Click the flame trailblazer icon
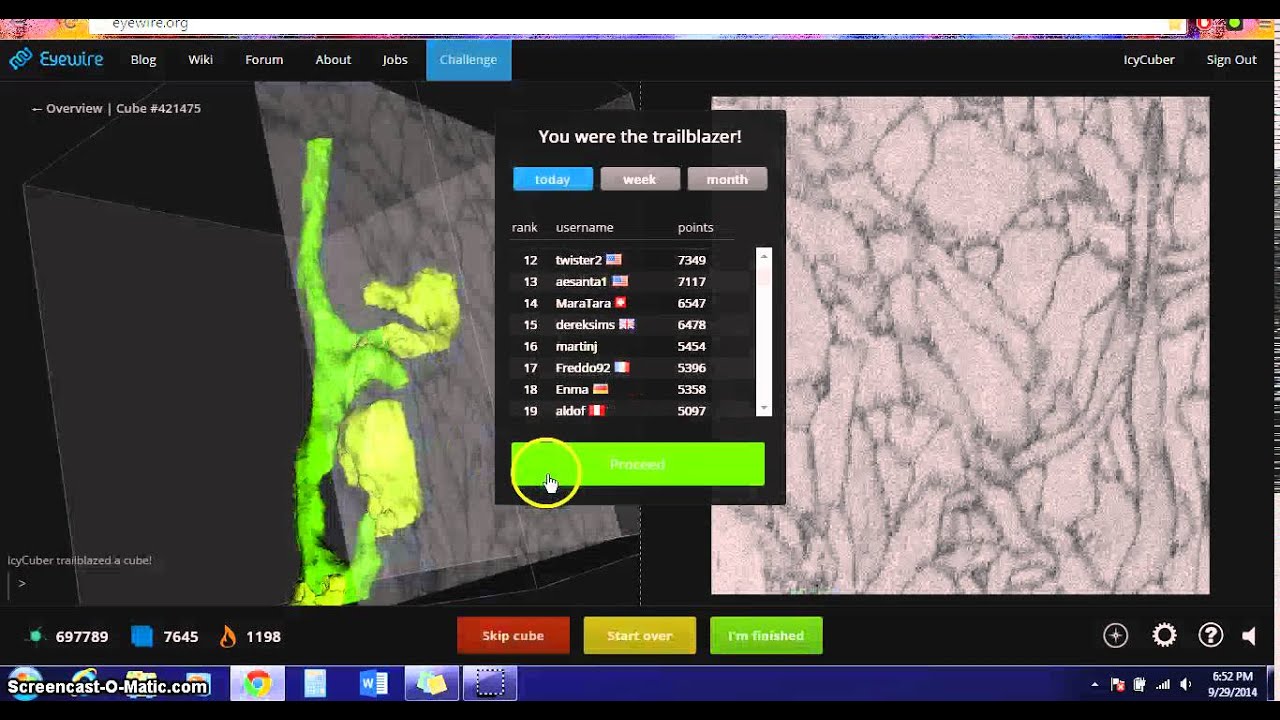Image resolution: width=1280 pixels, height=720 pixels. [x=228, y=636]
